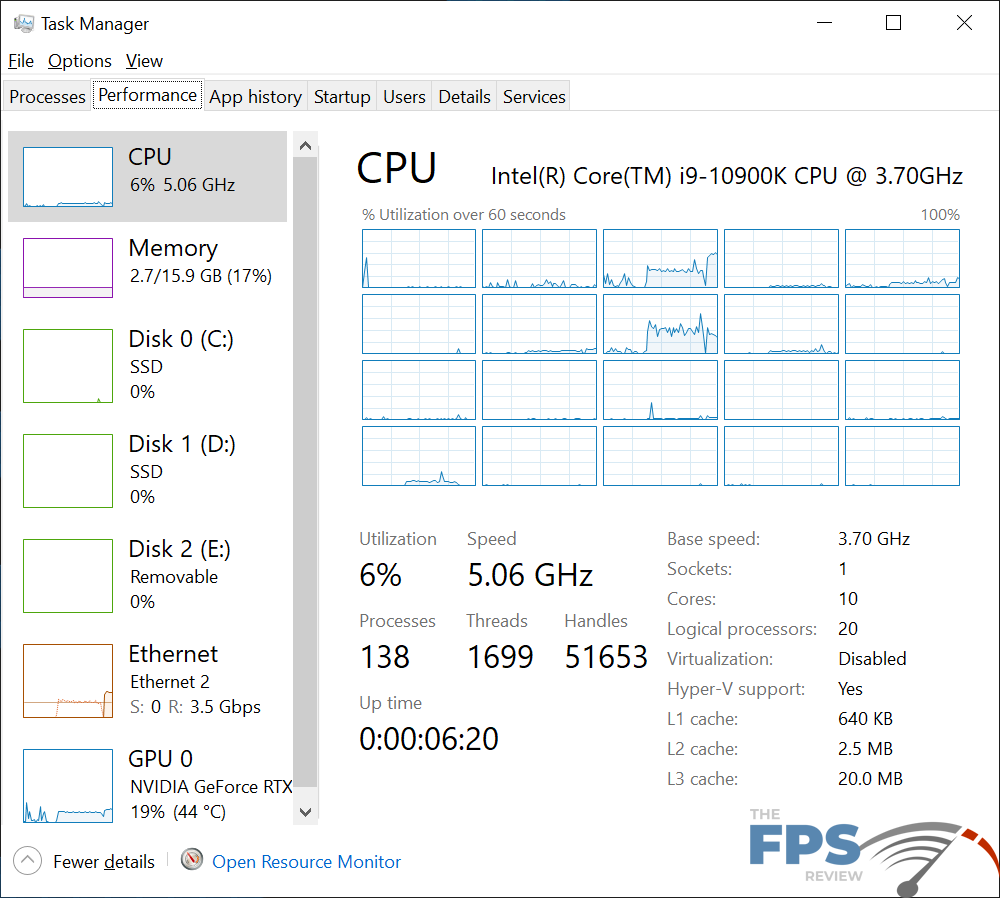1000x898 pixels.
Task: Click the "0:00:06:20" up time value
Action: coord(429,739)
